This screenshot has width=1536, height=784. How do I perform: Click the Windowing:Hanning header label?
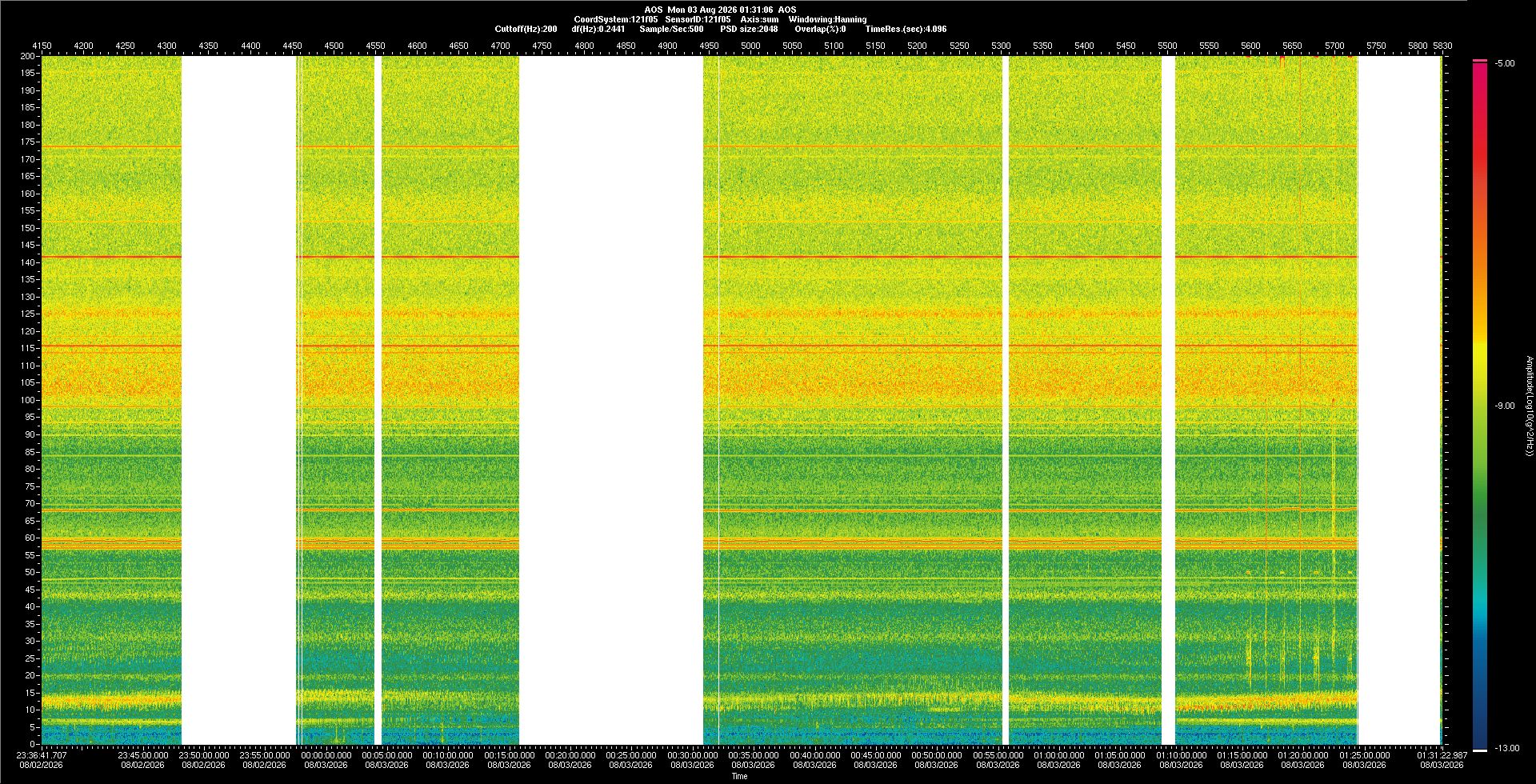point(827,19)
